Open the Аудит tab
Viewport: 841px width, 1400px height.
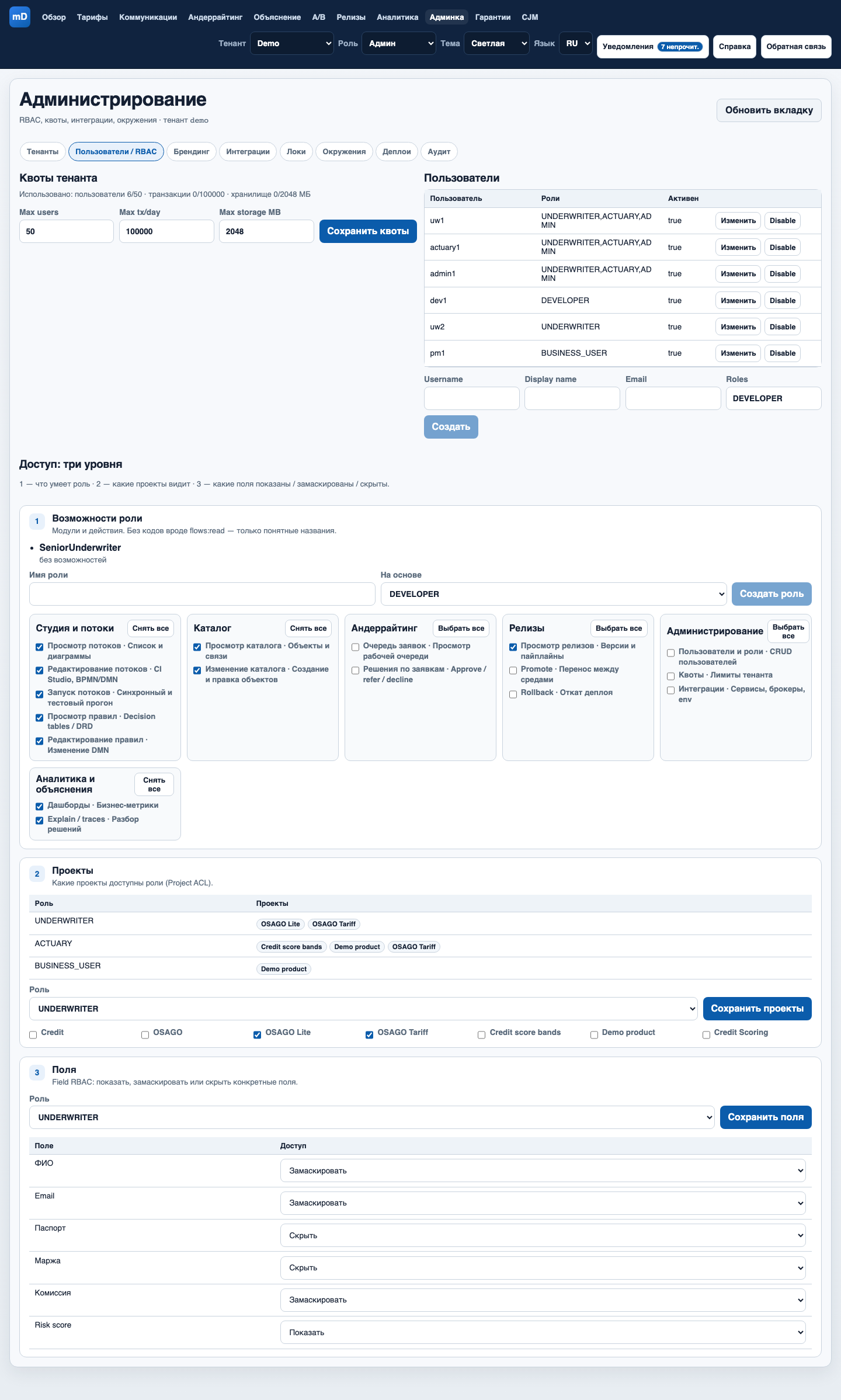point(439,151)
